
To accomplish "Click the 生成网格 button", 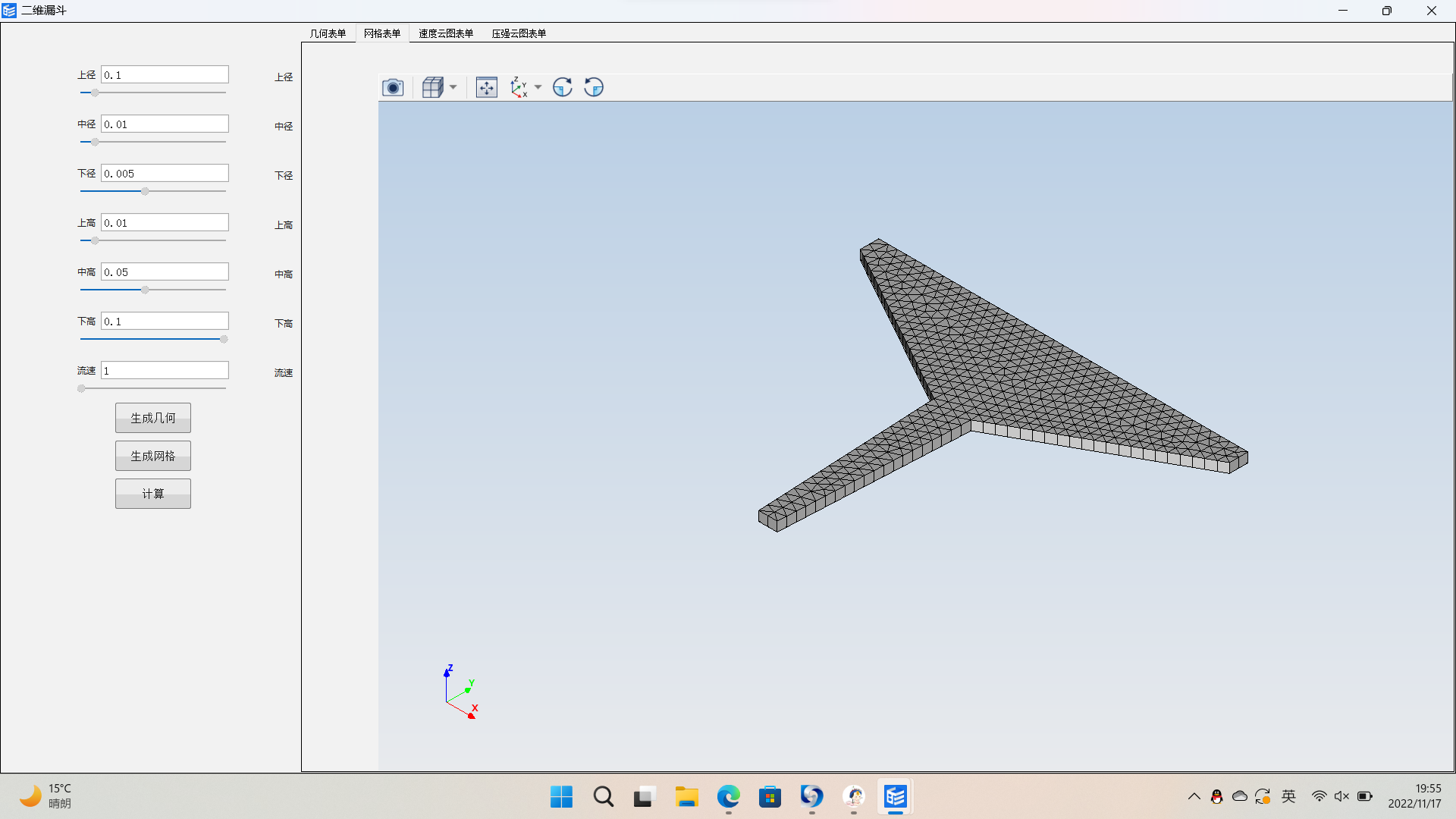I will point(153,456).
